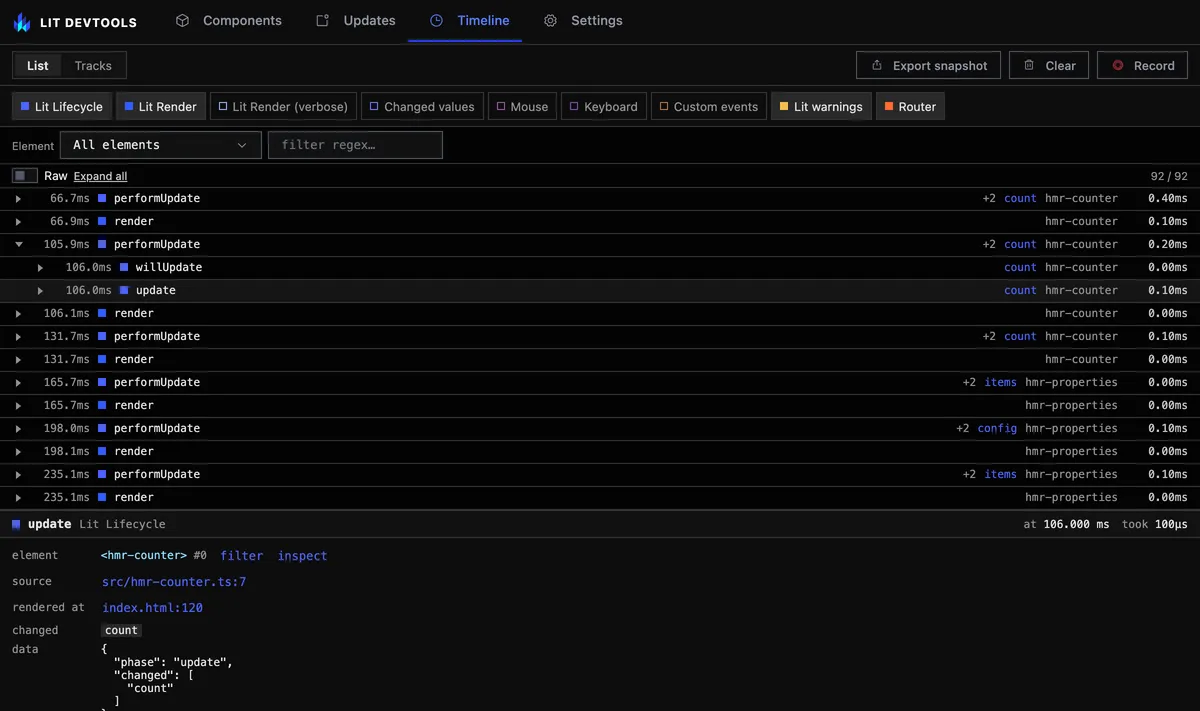Click the Expand all link
Screen dimensions: 1200x711
point(100,176)
